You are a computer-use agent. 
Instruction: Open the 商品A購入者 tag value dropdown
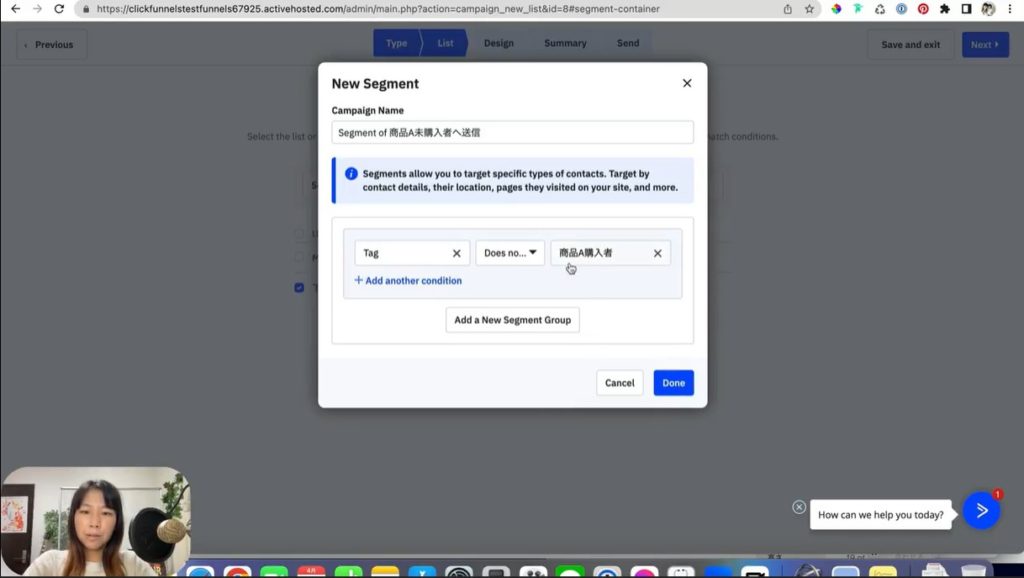point(600,253)
